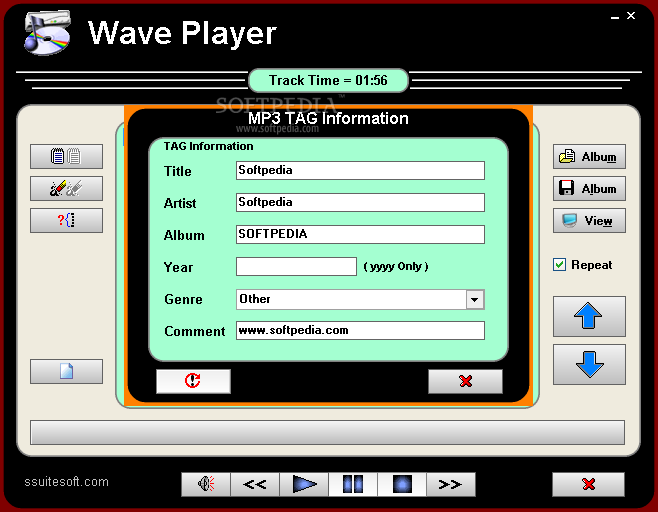This screenshot has height=512, width=658.
Task: Click the Album input field
Action: click(360, 234)
